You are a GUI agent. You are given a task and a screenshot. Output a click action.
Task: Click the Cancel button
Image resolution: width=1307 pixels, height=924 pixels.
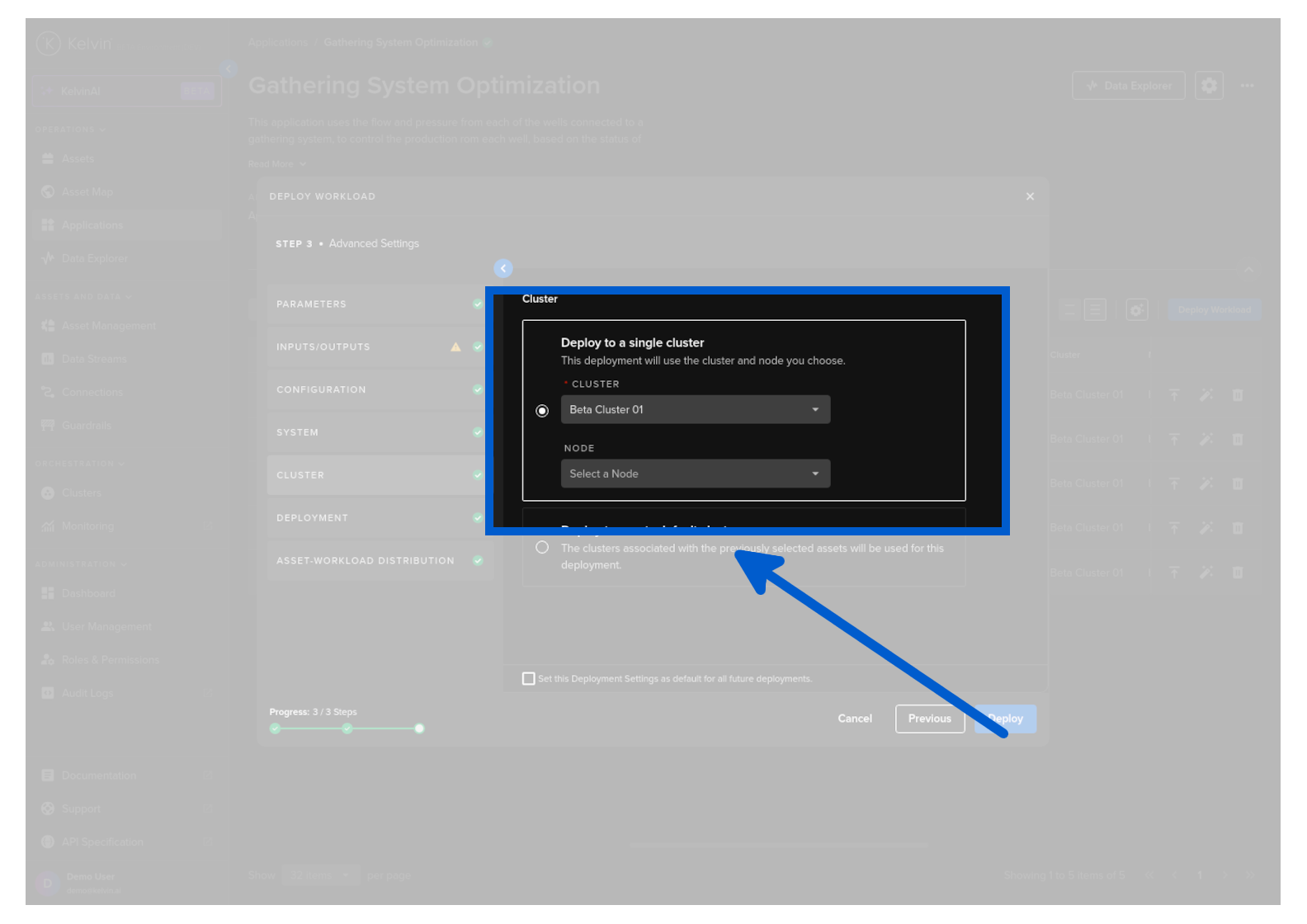coord(855,719)
